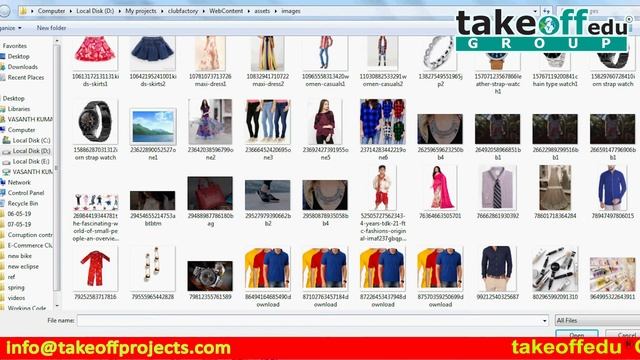Open the 06-05-19 folder in sidebar
Viewport: 640px width, 360px height.
point(19,214)
